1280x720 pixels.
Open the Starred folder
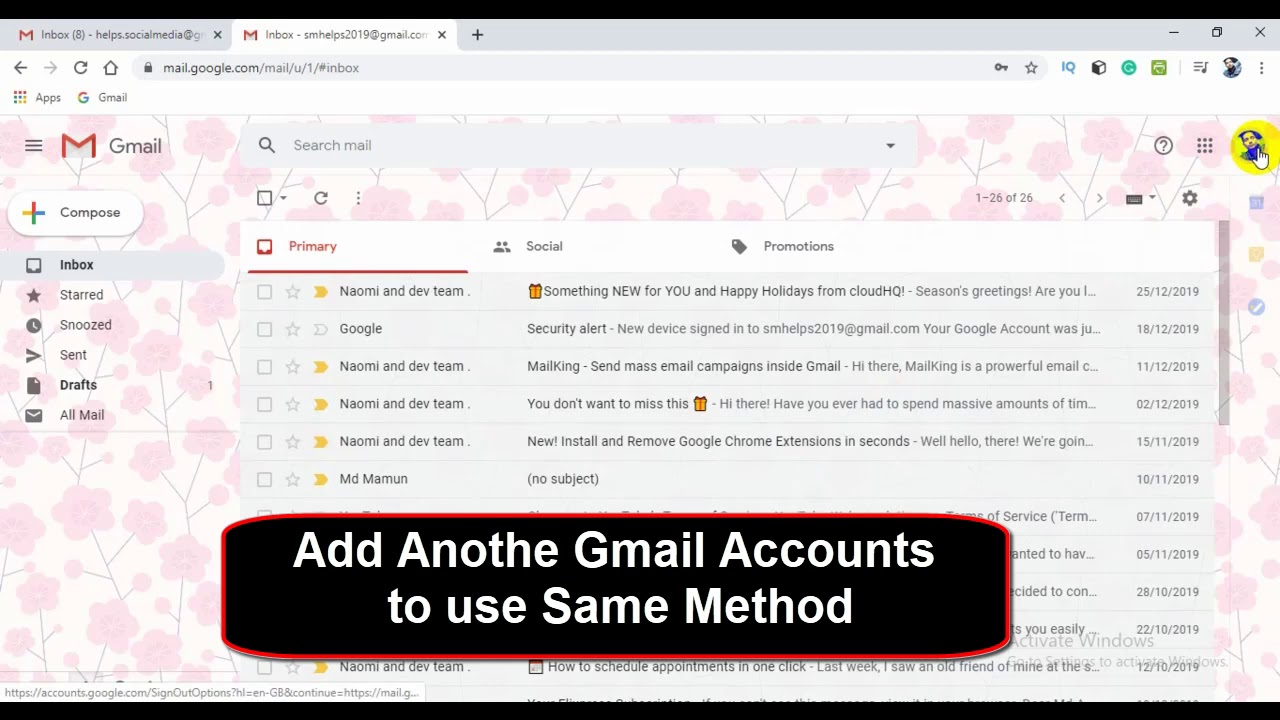tap(112, 295)
